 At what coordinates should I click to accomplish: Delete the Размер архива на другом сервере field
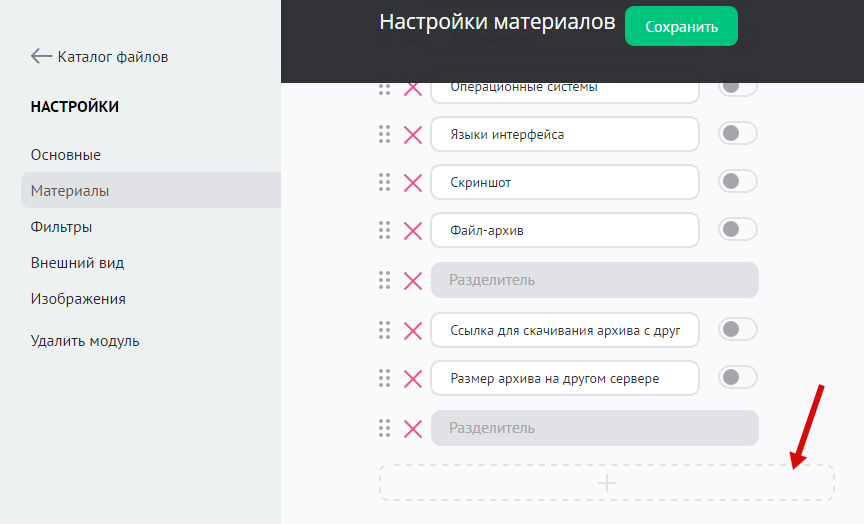click(x=412, y=378)
